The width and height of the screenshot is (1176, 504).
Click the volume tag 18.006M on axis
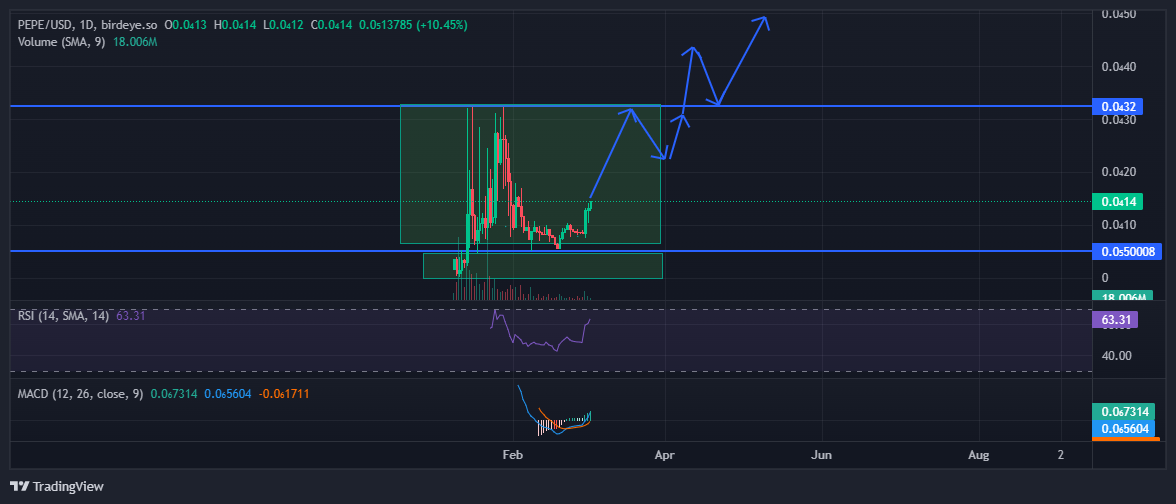point(1121,298)
